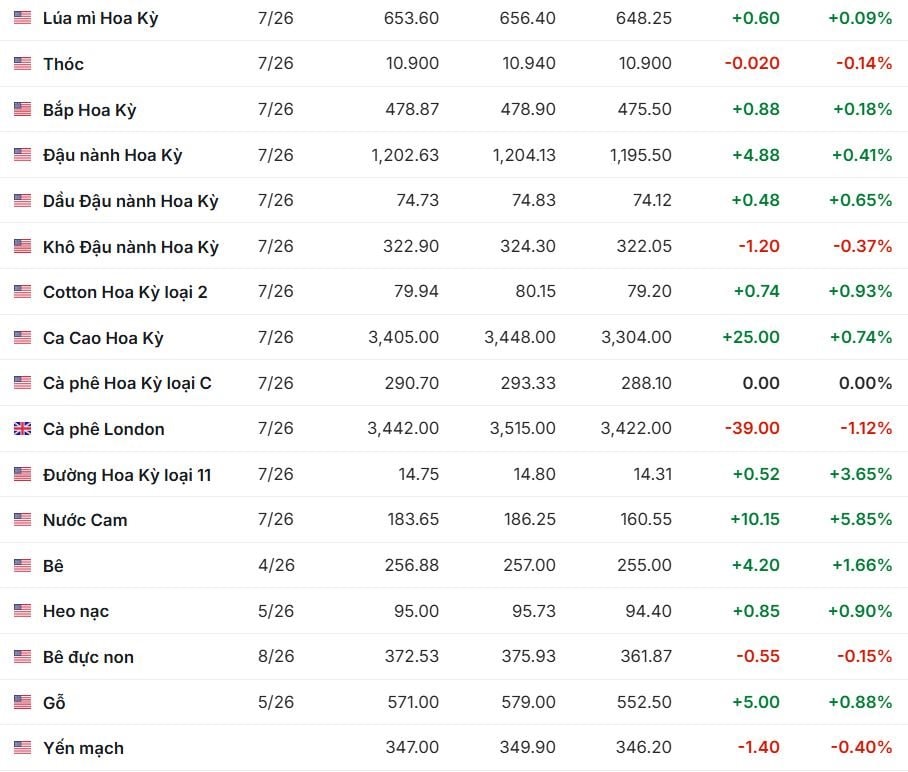The width and height of the screenshot is (908, 772).
Task: Go to the Đường Hoa Kỳ loại 11 page
Action: pos(127,475)
